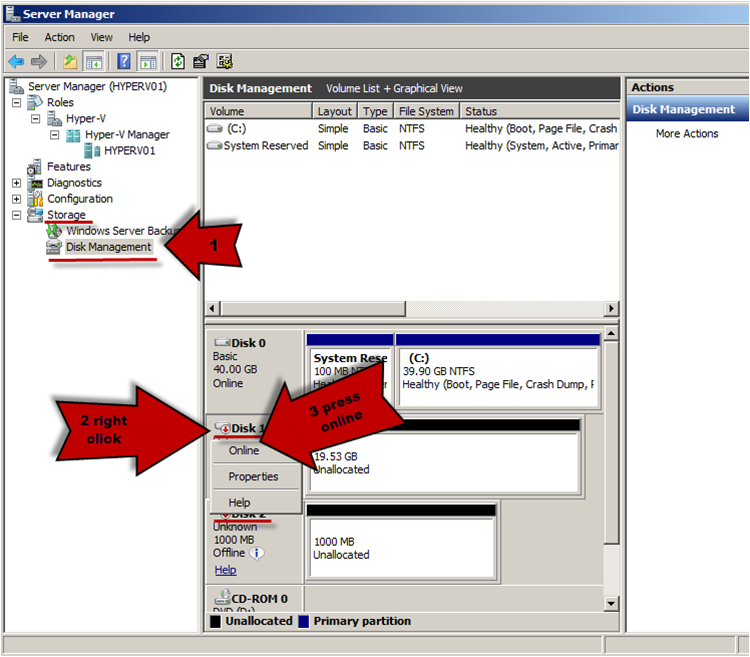Collapse the Roles tree node
Image resolution: width=750 pixels, height=657 pixels.
(x=16, y=102)
